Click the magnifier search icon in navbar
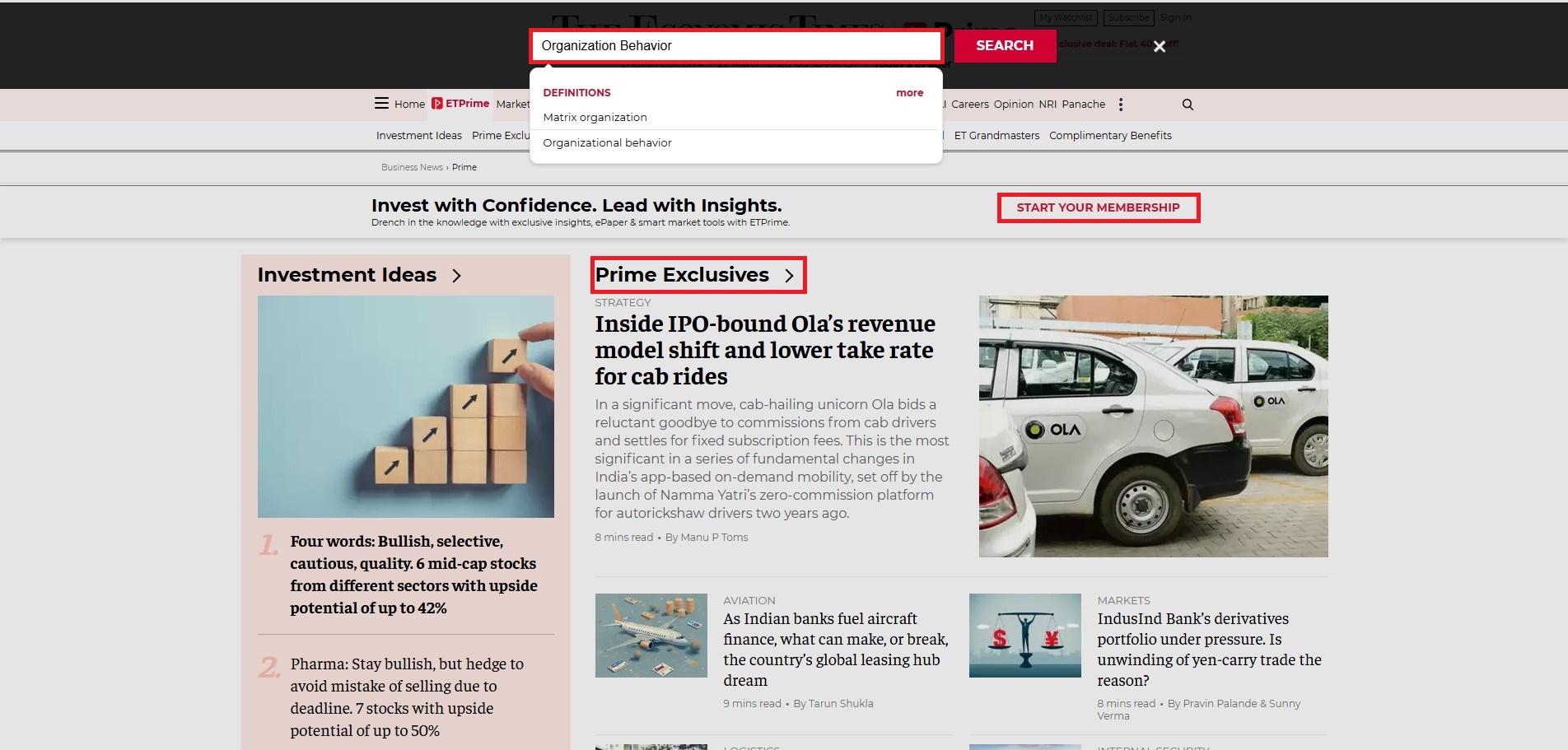 click(x=1188, y=105)
